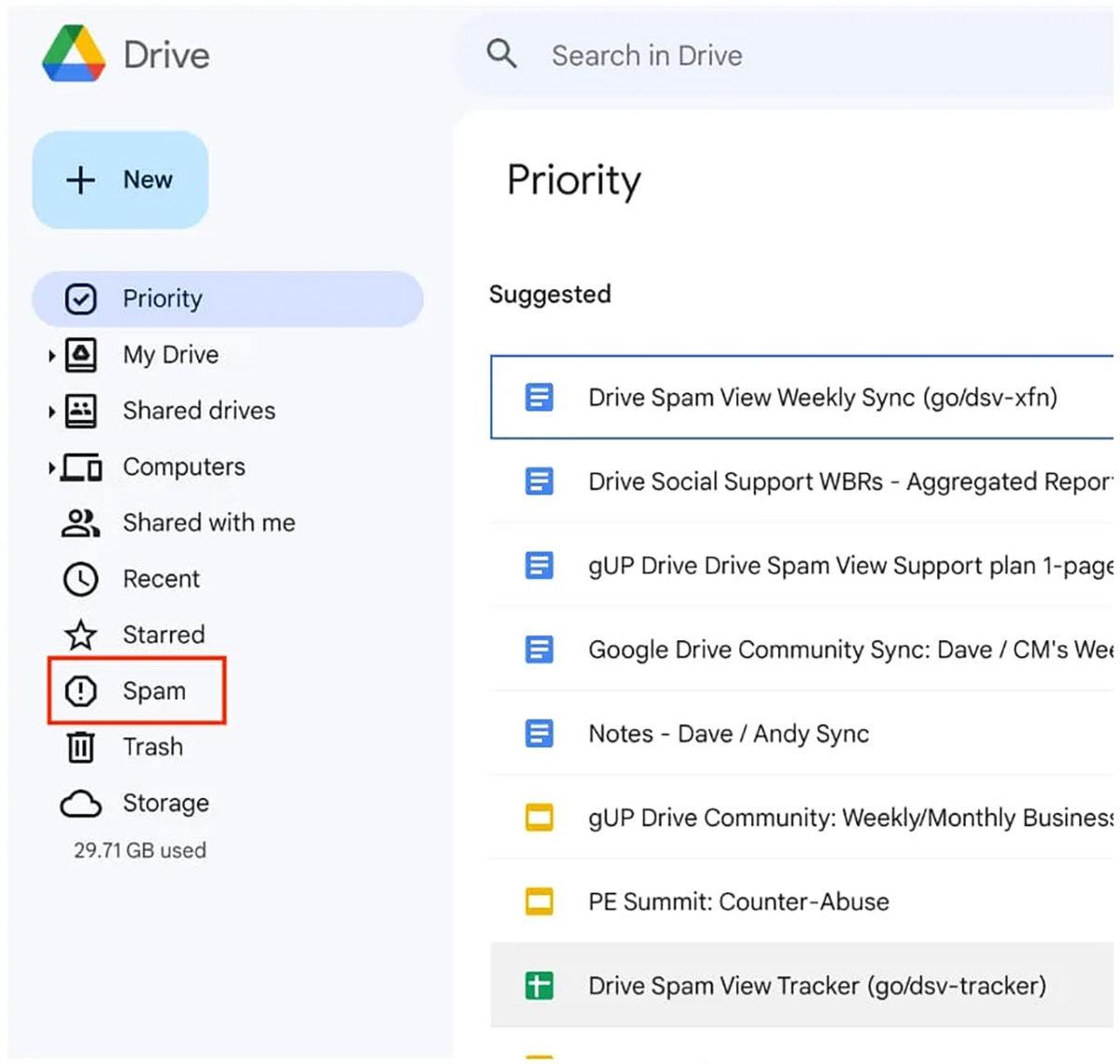Click the Shared drives icon
Viewport: 1120px width, 1064px height.
click(81, 411)
